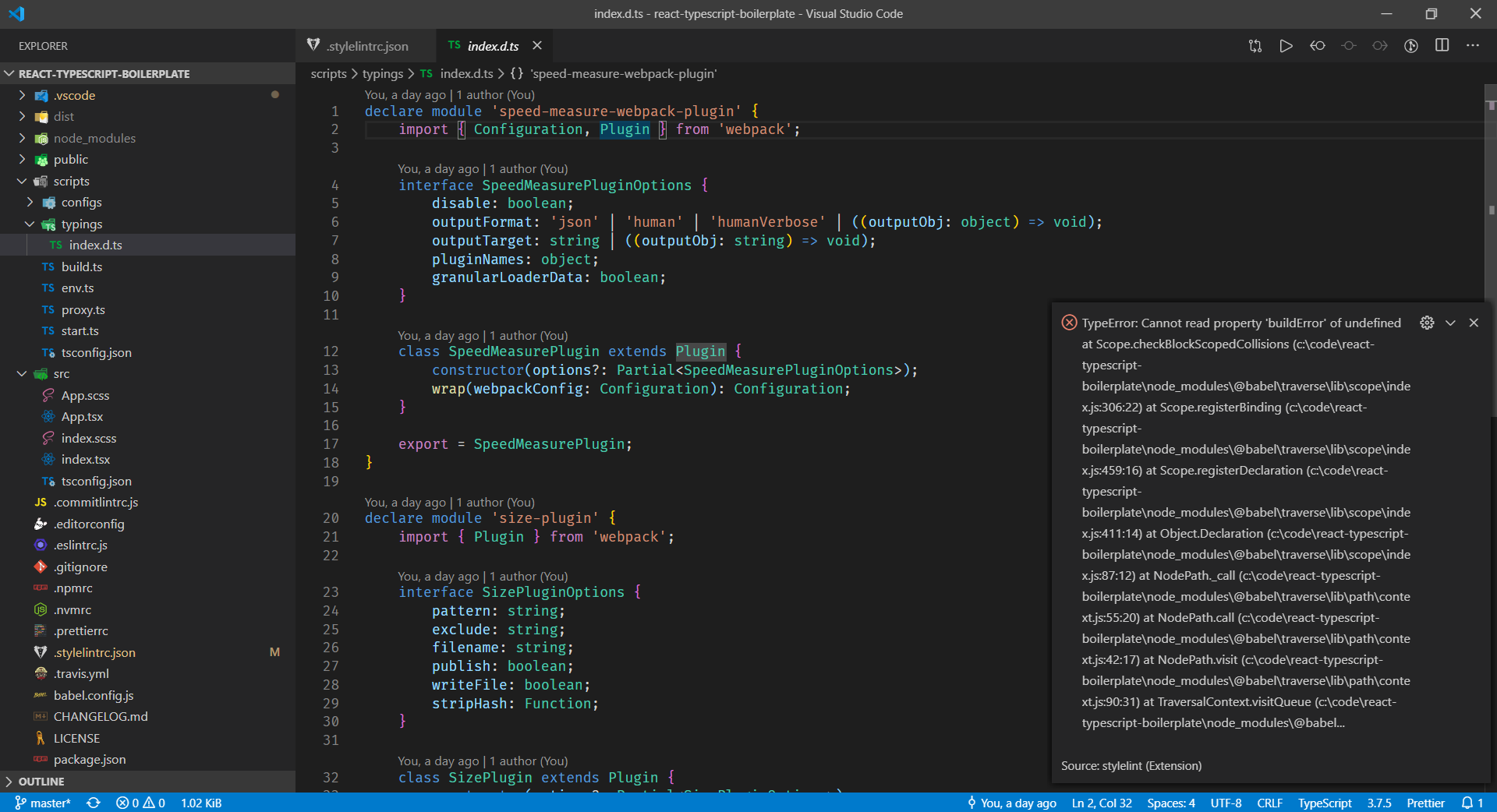Image resolution: width=1497 pixels, height=812 pixels.
Task: Split the editor into two panes
Action: (1442, 46)
